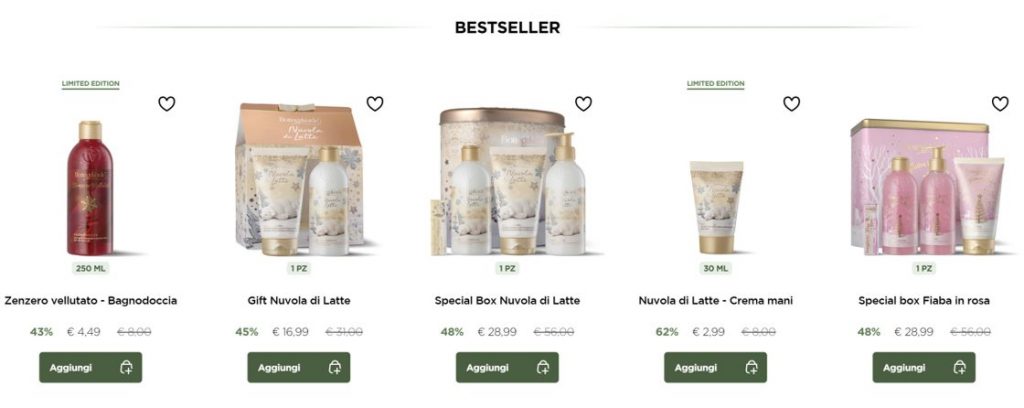Image resolution: width=1024 pixels, height=408 pixels.
Task: Favorite the Zenzero vellutato Bagnodoccia with heart icon
Action: click(167, 103)
